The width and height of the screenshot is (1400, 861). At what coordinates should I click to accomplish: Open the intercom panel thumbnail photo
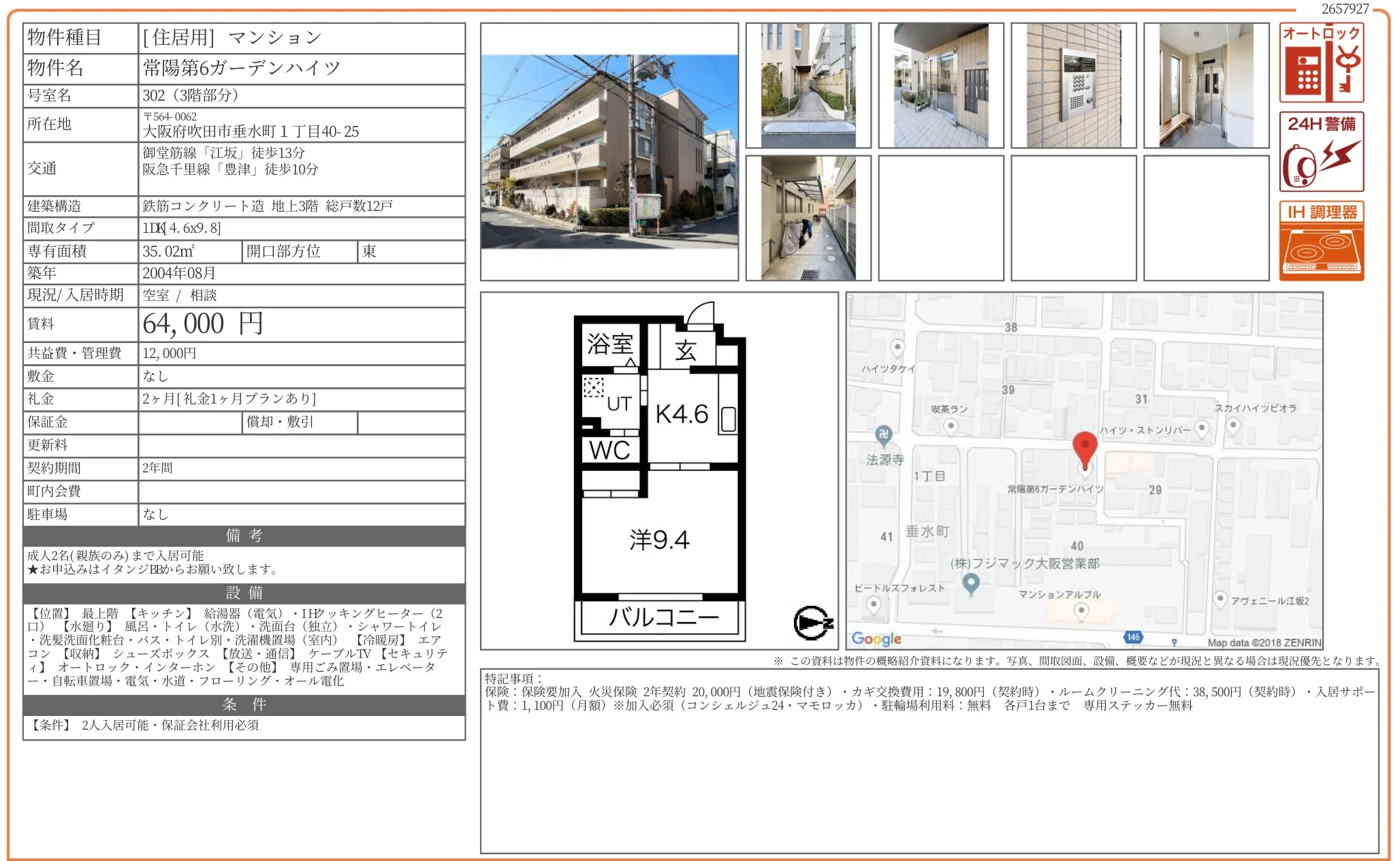(1073, 85)
